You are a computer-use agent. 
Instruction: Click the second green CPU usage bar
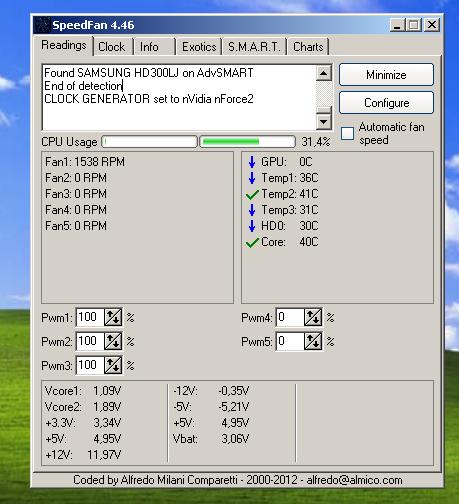tap(247, 141)
